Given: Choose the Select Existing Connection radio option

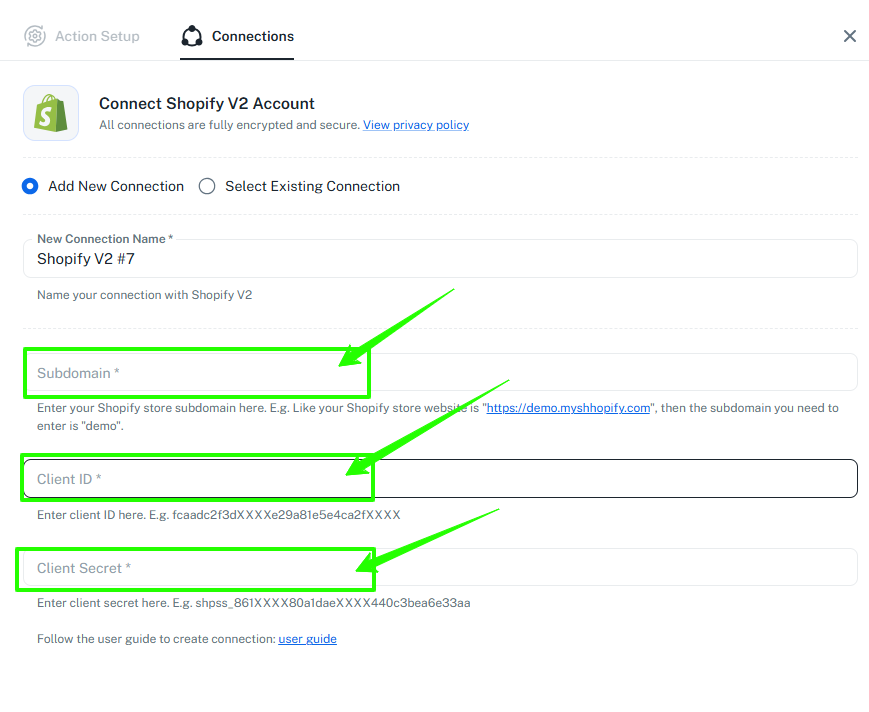Looking at the screenshot, I should [207, 186].
